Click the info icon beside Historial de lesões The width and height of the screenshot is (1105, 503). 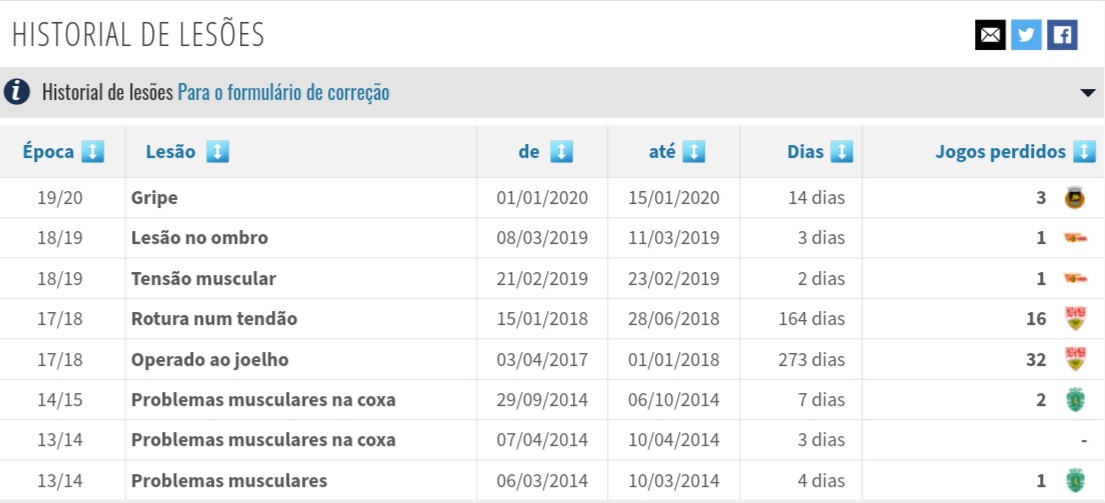(x=17, y=92)
